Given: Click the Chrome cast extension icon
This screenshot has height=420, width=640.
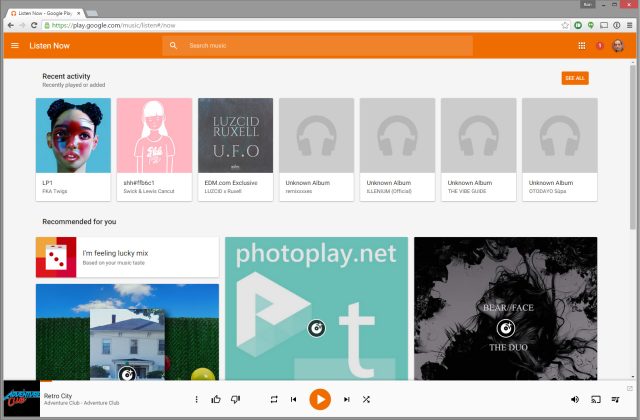Looking at the screenshot, I should pos(604,25).
